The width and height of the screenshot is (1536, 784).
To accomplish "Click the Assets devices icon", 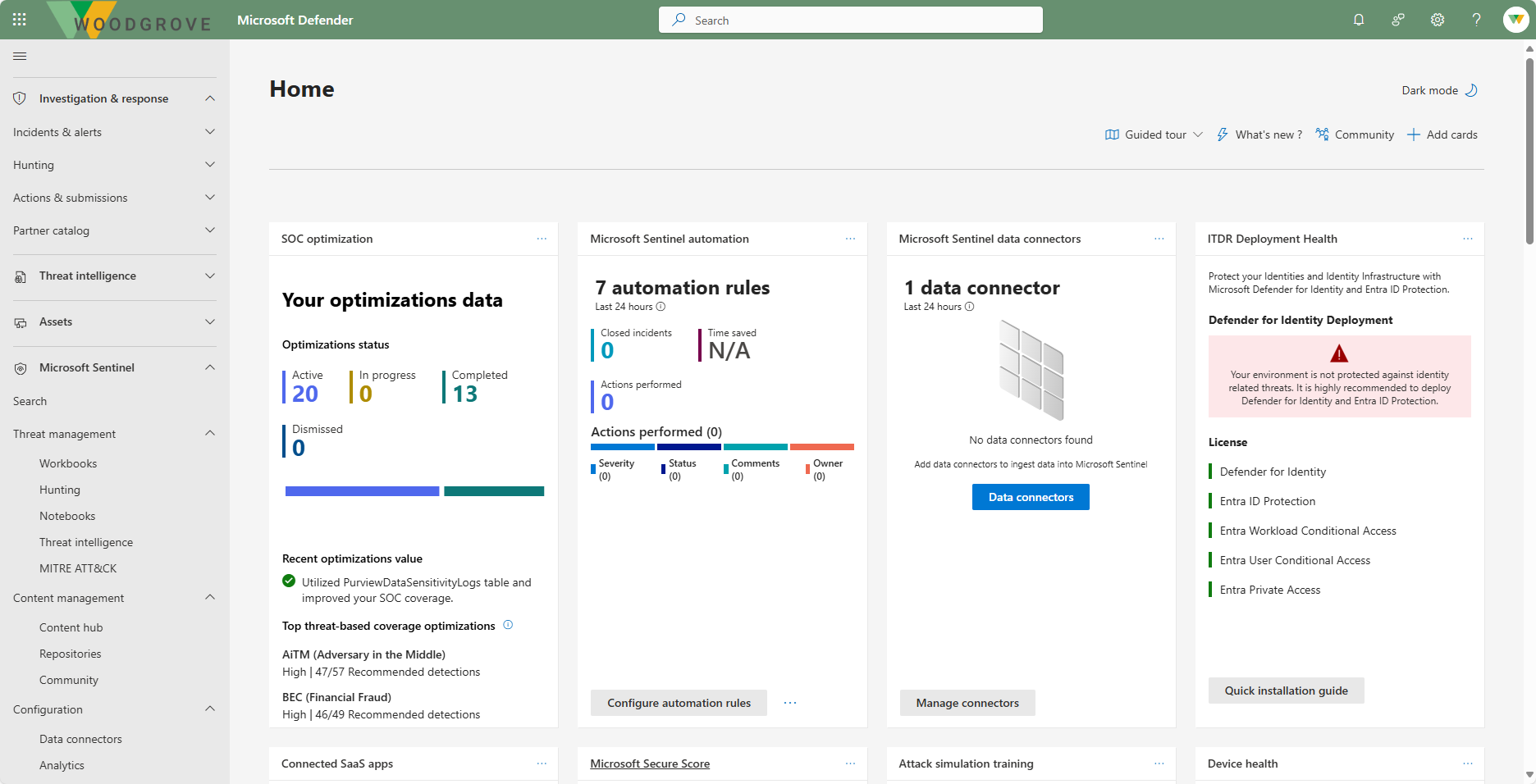I will tap(20, 322).
